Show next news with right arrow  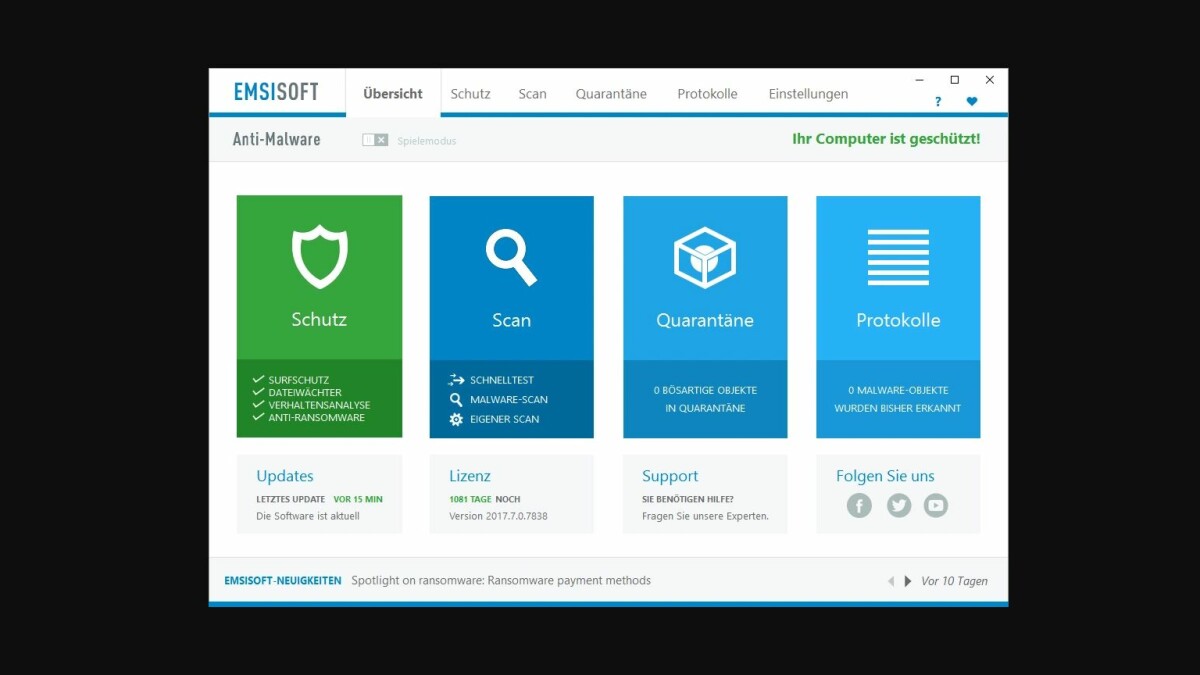click(908, 581)
